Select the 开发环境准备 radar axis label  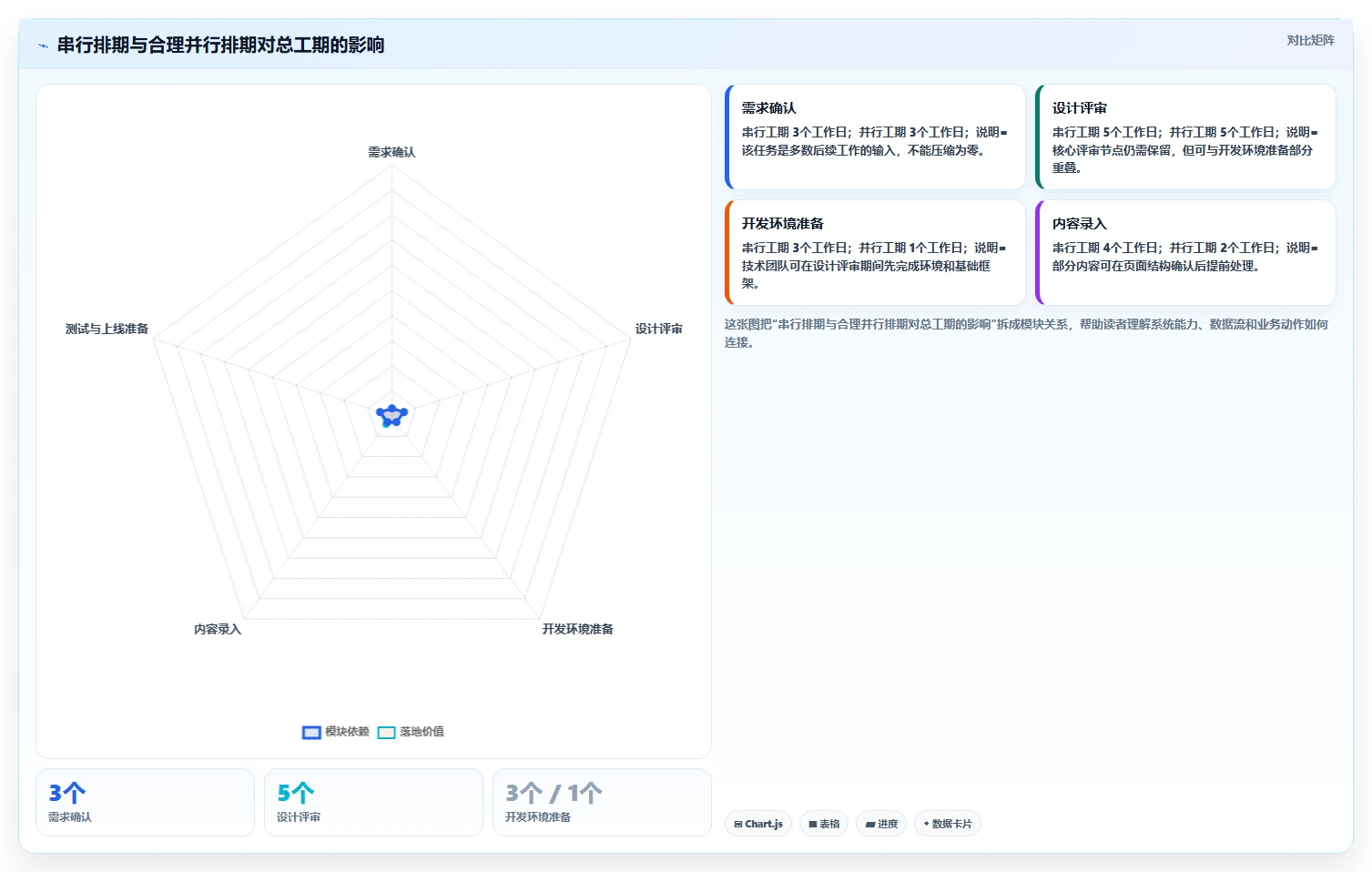(x=577, y=629)
